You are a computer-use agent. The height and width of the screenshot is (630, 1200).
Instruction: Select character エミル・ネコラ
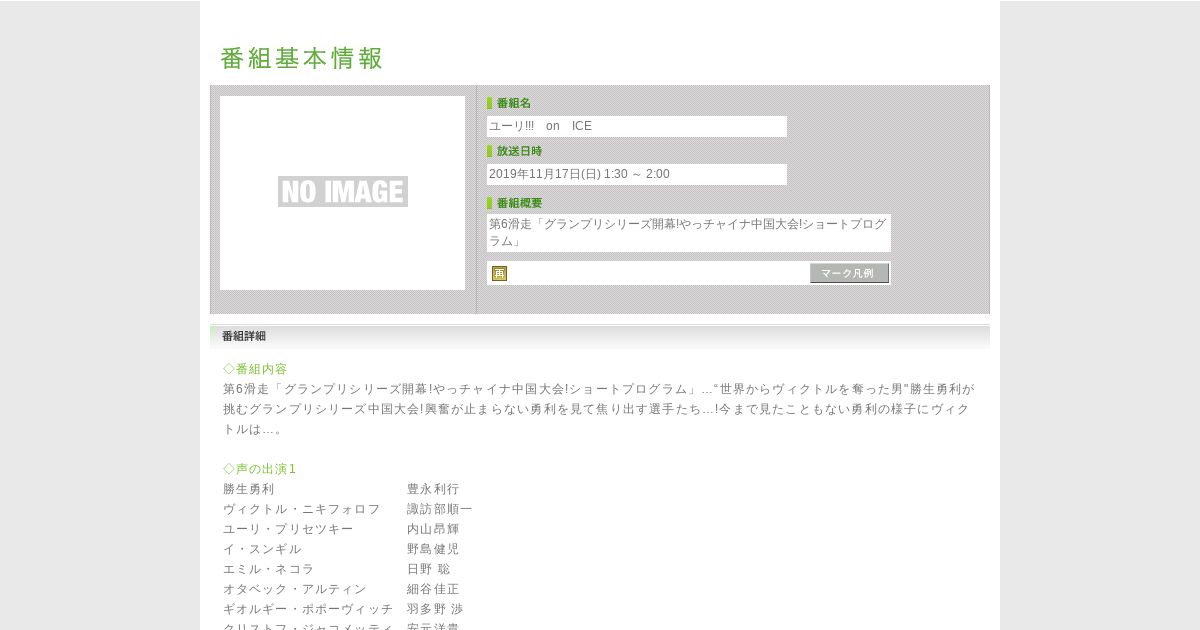[x=269, y=569]
